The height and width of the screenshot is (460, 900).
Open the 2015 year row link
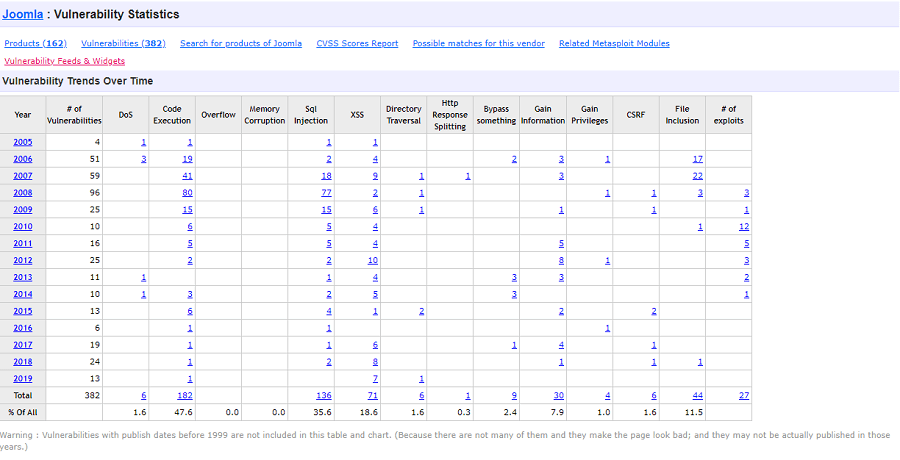(x=23, y=311)
